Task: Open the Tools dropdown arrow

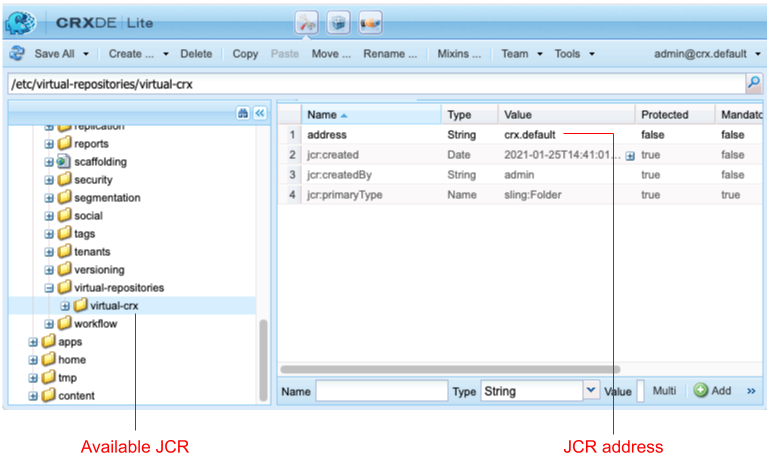Action: (592, 54)
